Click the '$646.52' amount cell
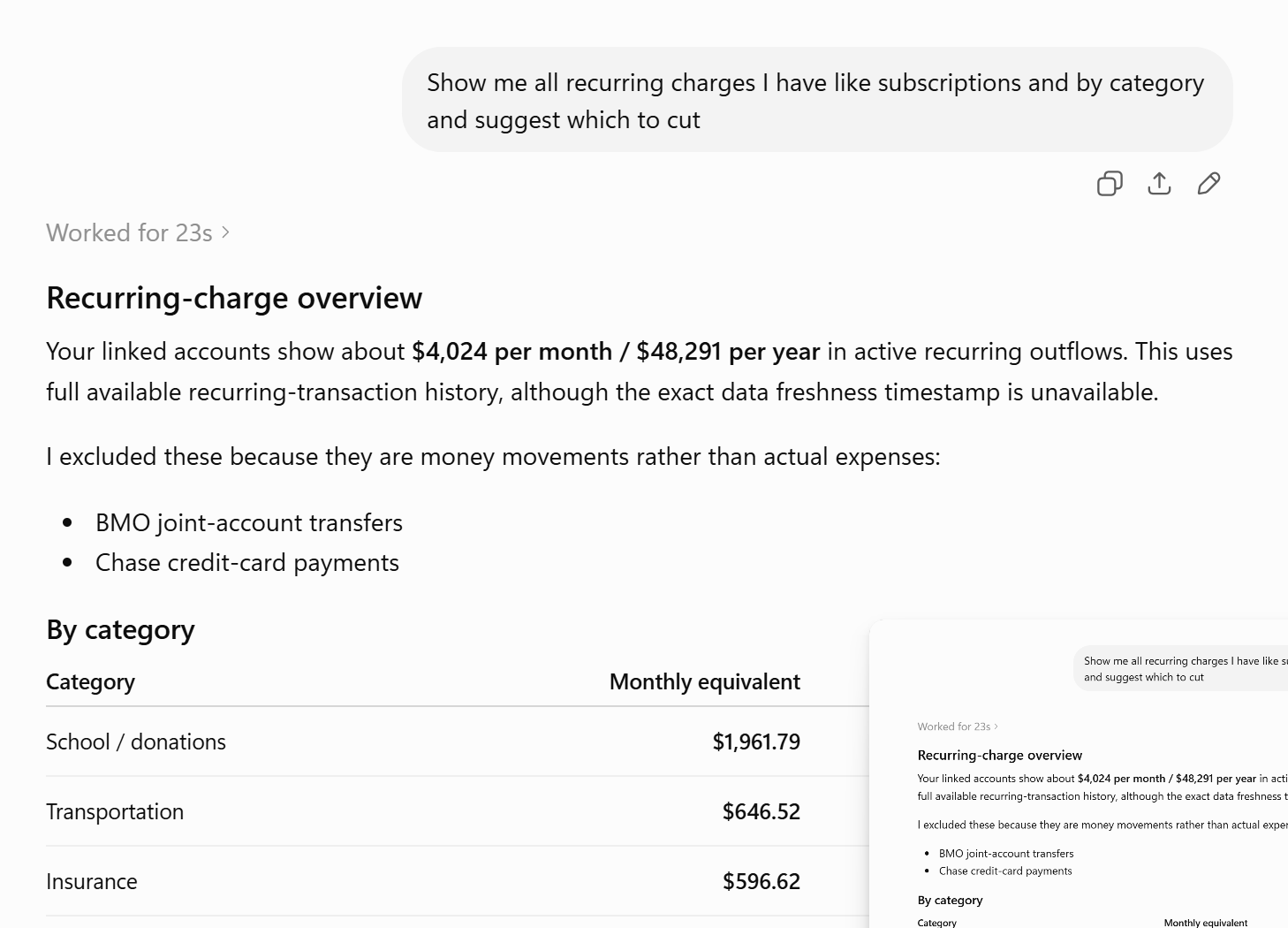The height and width of the screenshot is (928, 1288). click(x=761, y=812)
